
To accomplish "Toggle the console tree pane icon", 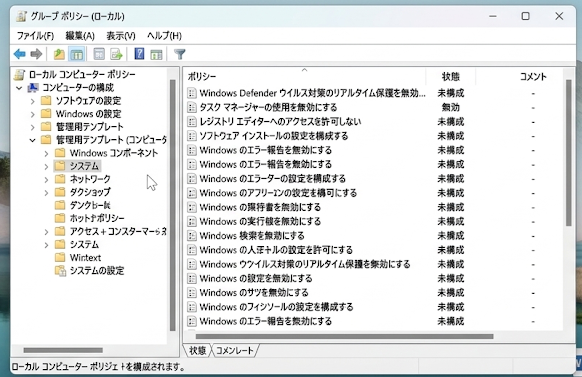I will coord(76,54).
